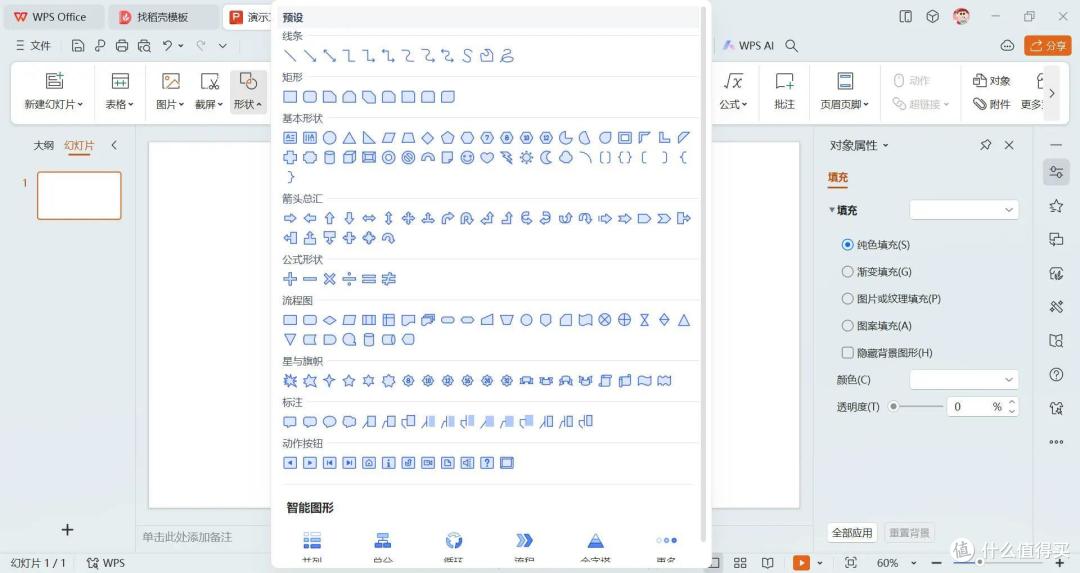Click the 对象 button in ribbon
1080x573 pixels.
992,81
